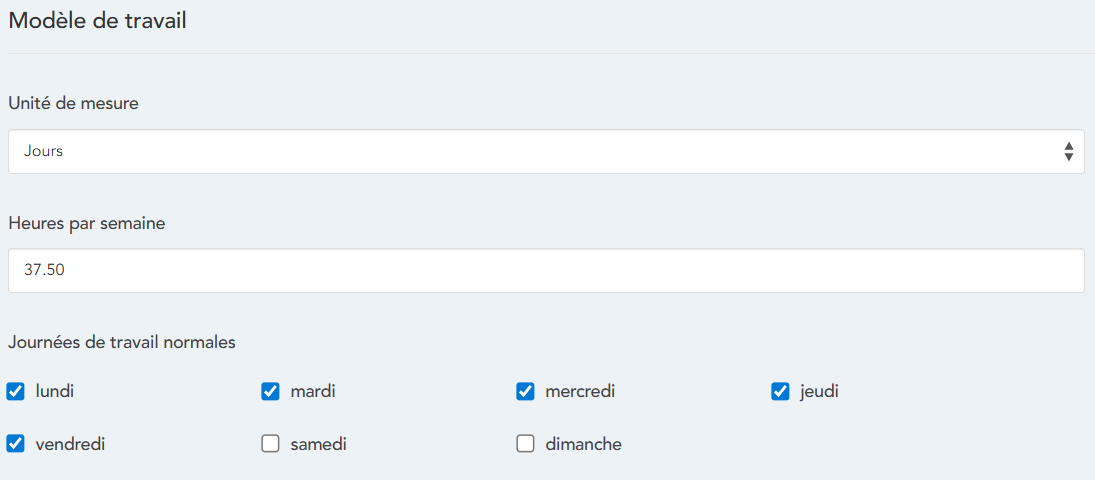Click the "Heures par semaine" field label
1095x480 pixels.
click(87, 223)
